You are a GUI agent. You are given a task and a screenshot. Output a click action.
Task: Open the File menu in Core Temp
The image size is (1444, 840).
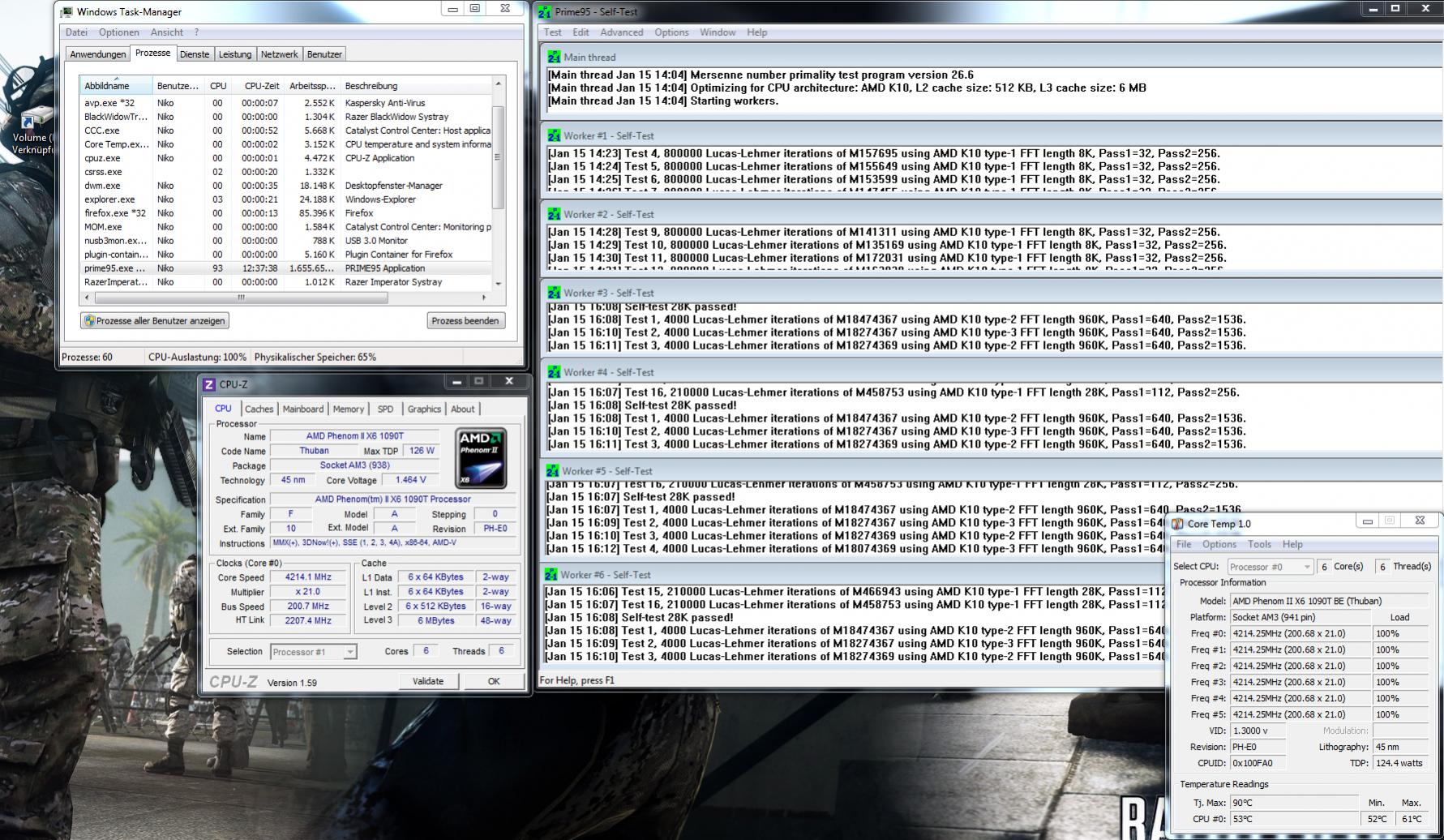point(1184,544)
